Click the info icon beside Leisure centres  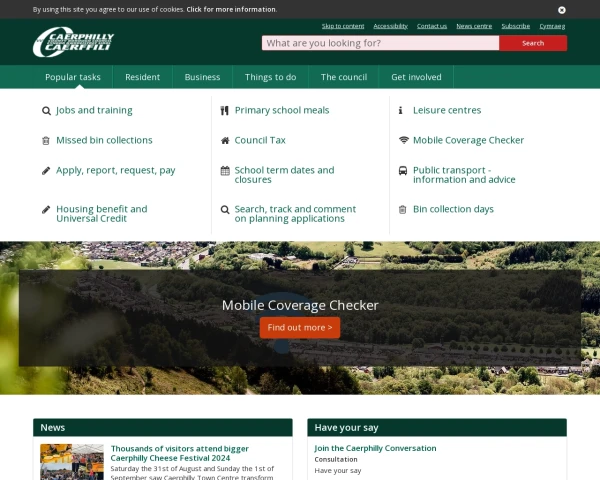point(401,110)
